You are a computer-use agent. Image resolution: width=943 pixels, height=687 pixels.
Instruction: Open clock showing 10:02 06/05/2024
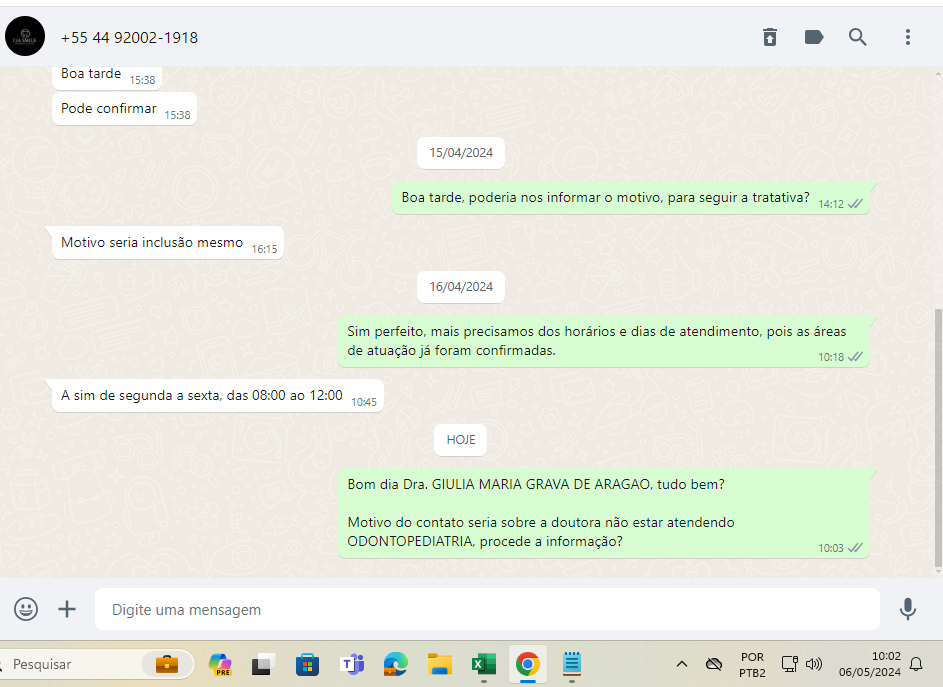tap(870, 664)
